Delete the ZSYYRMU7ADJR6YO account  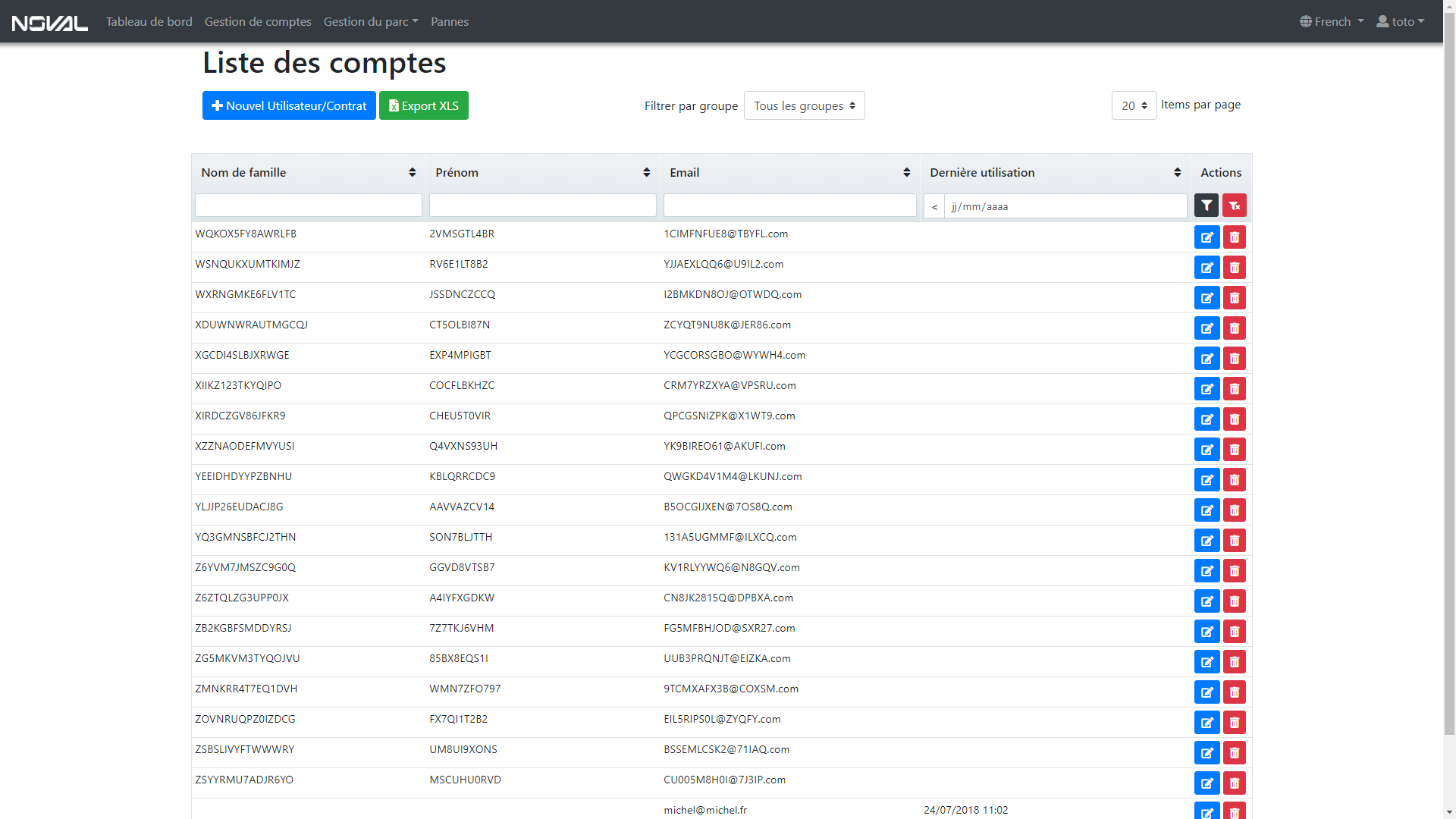pos(1234,783)
